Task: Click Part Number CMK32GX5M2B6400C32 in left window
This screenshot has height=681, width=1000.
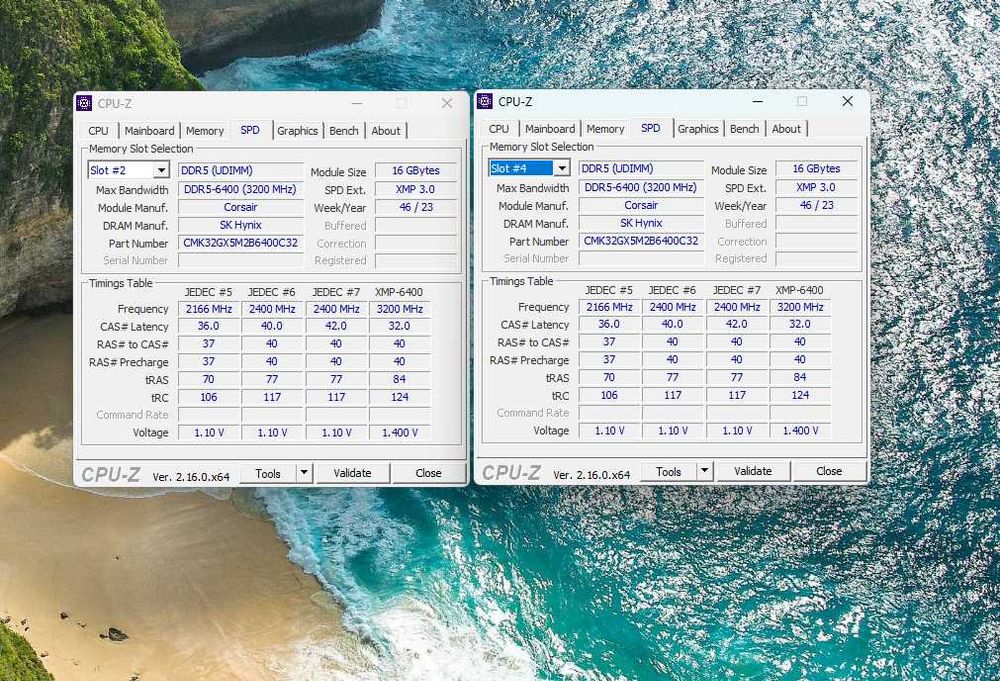Action: 240,243
